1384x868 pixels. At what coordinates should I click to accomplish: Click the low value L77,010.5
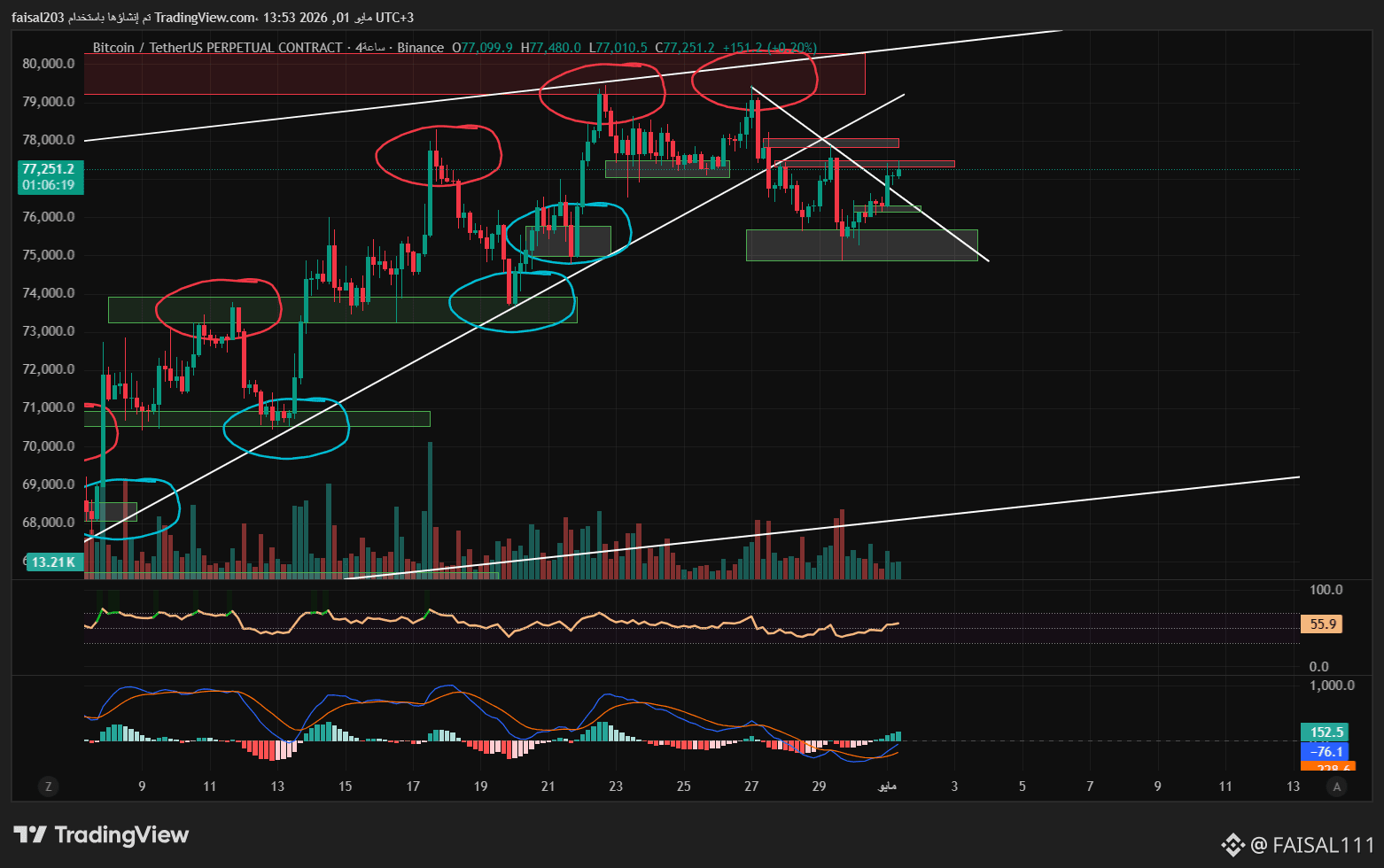point(618,47)
